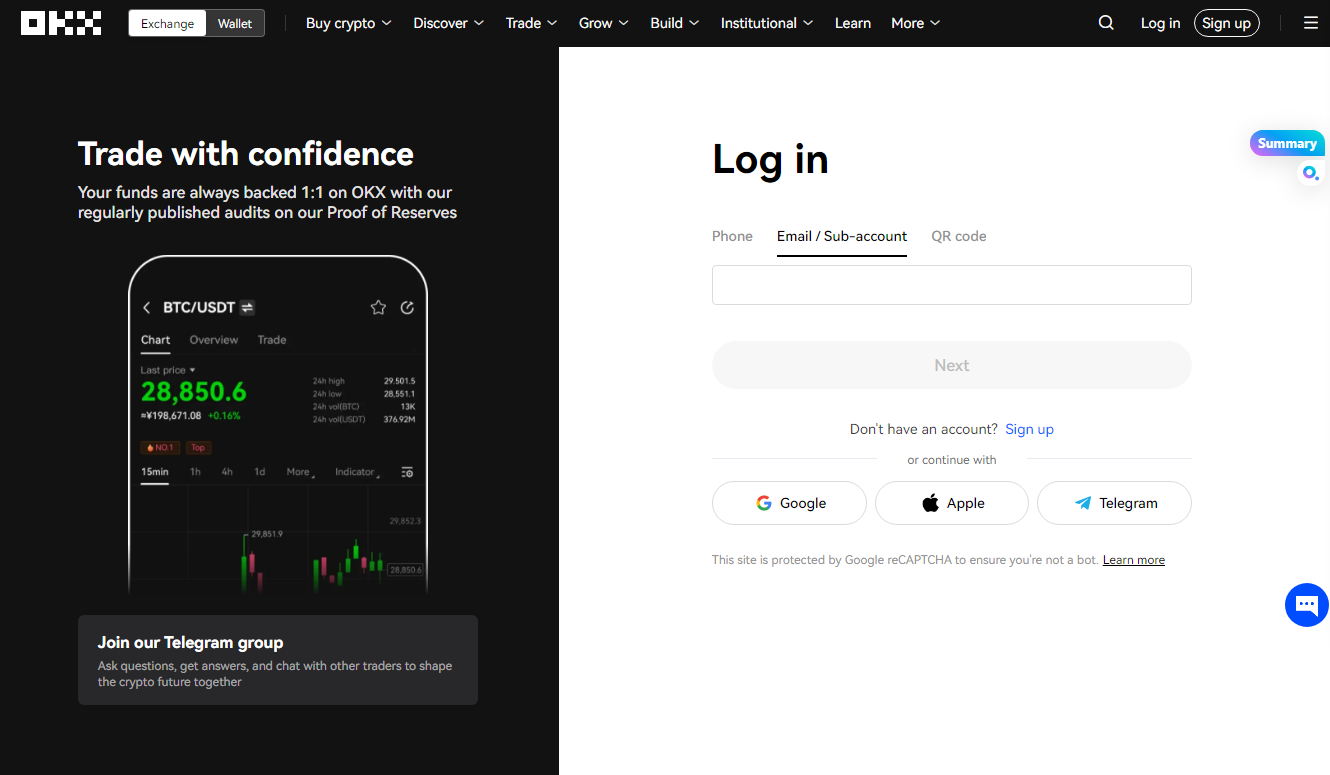Click the Top tag in mockup
This screenshot has width=1330, height=775.
coord(198,447)
